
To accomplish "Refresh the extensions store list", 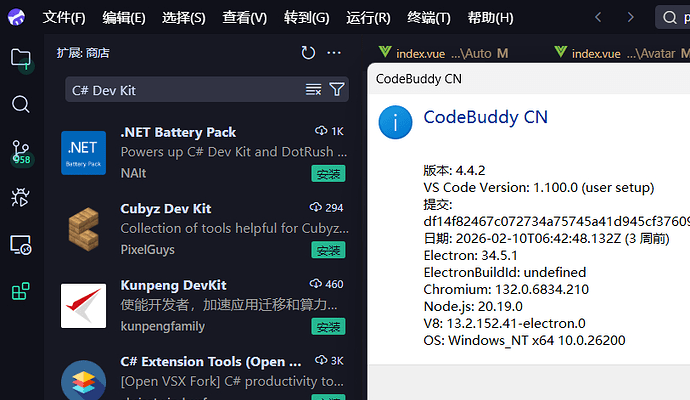I will point(308,53).
